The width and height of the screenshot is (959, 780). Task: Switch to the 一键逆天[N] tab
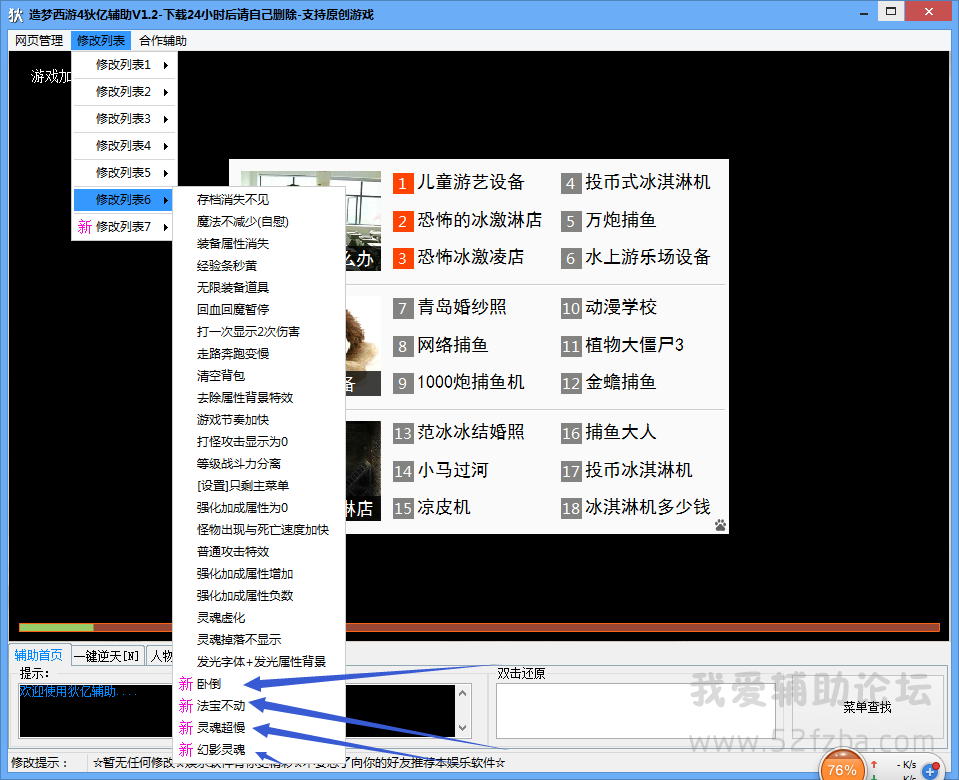tap(107, 656)
